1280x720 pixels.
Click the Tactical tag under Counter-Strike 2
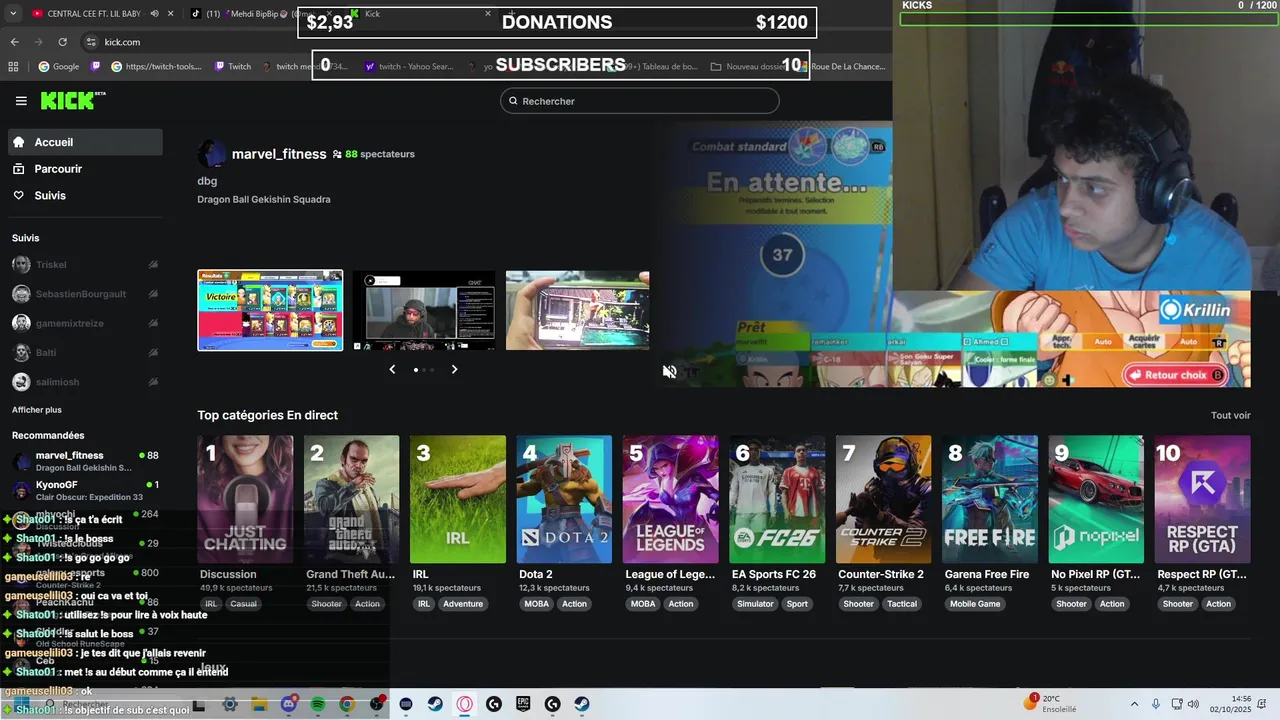tap(901, 604)
